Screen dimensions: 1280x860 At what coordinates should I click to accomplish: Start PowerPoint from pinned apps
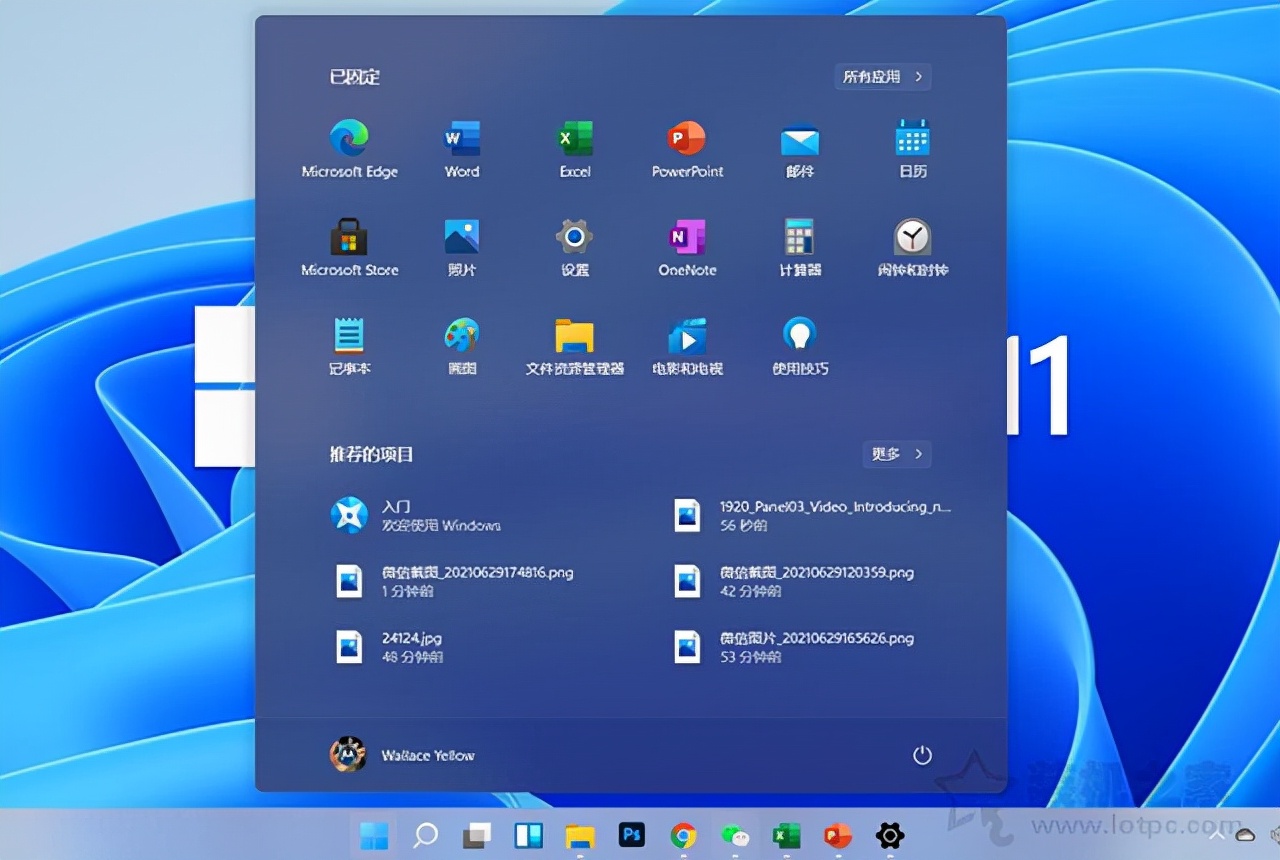point(686,138)
